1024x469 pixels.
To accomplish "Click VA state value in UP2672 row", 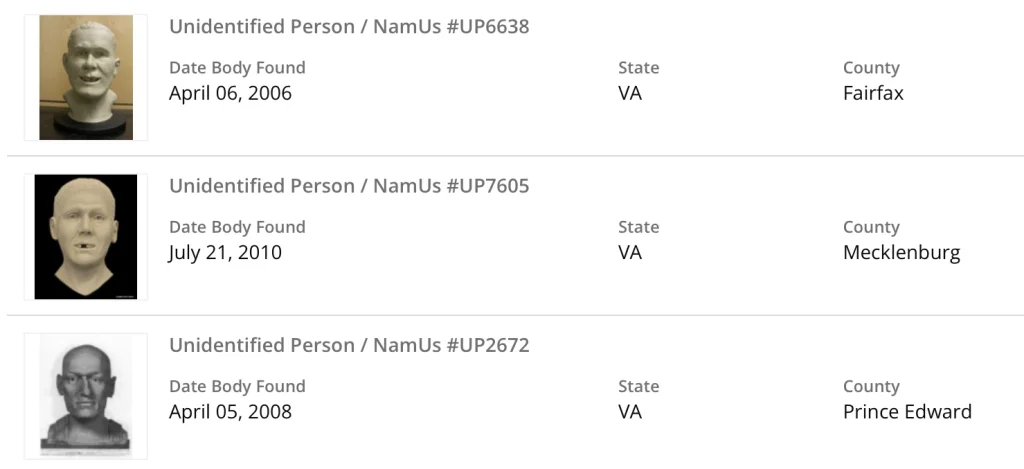I will tap(630, 412).
